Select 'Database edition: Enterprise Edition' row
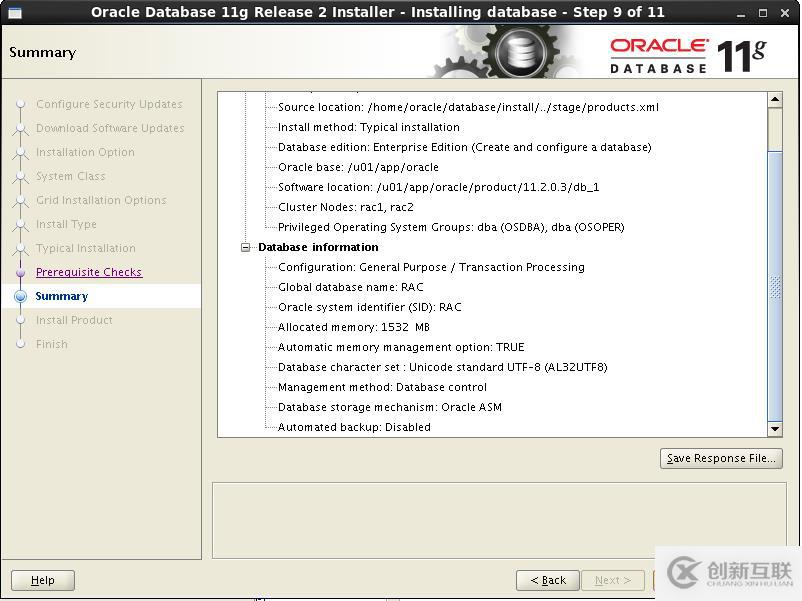The image size is (802, 601). 464,147
